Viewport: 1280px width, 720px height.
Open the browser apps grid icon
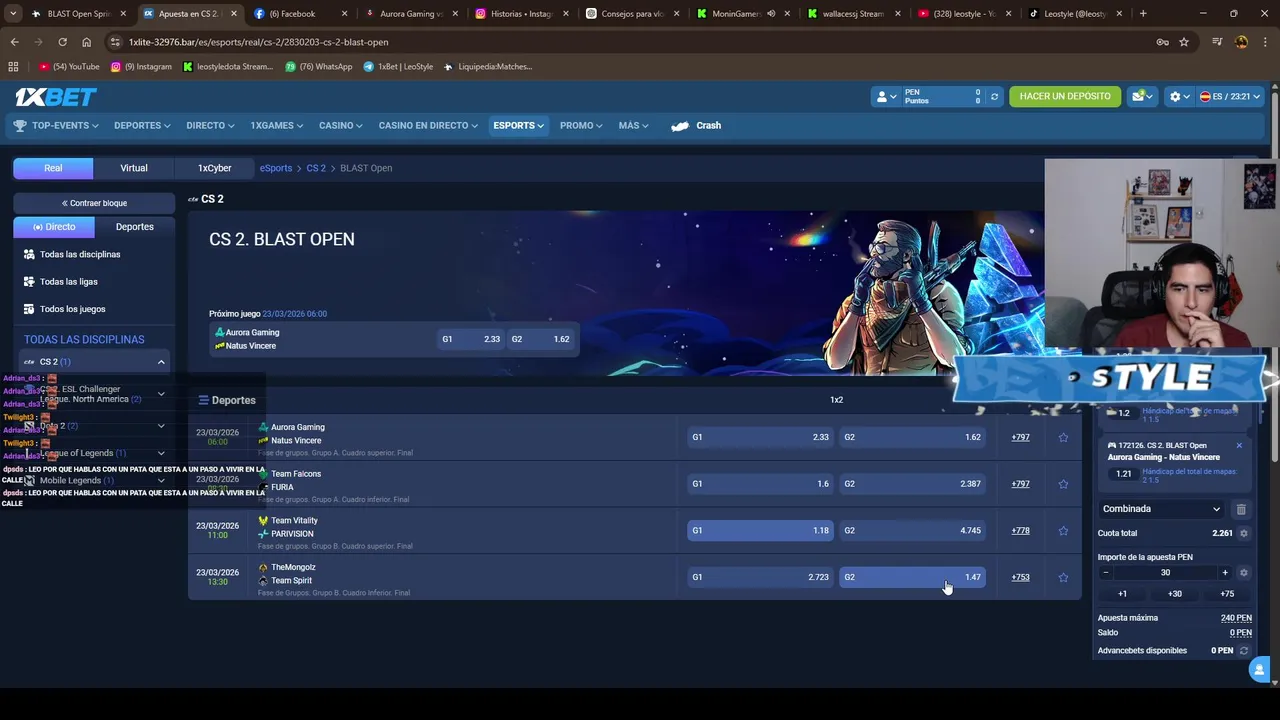(13, 67)
